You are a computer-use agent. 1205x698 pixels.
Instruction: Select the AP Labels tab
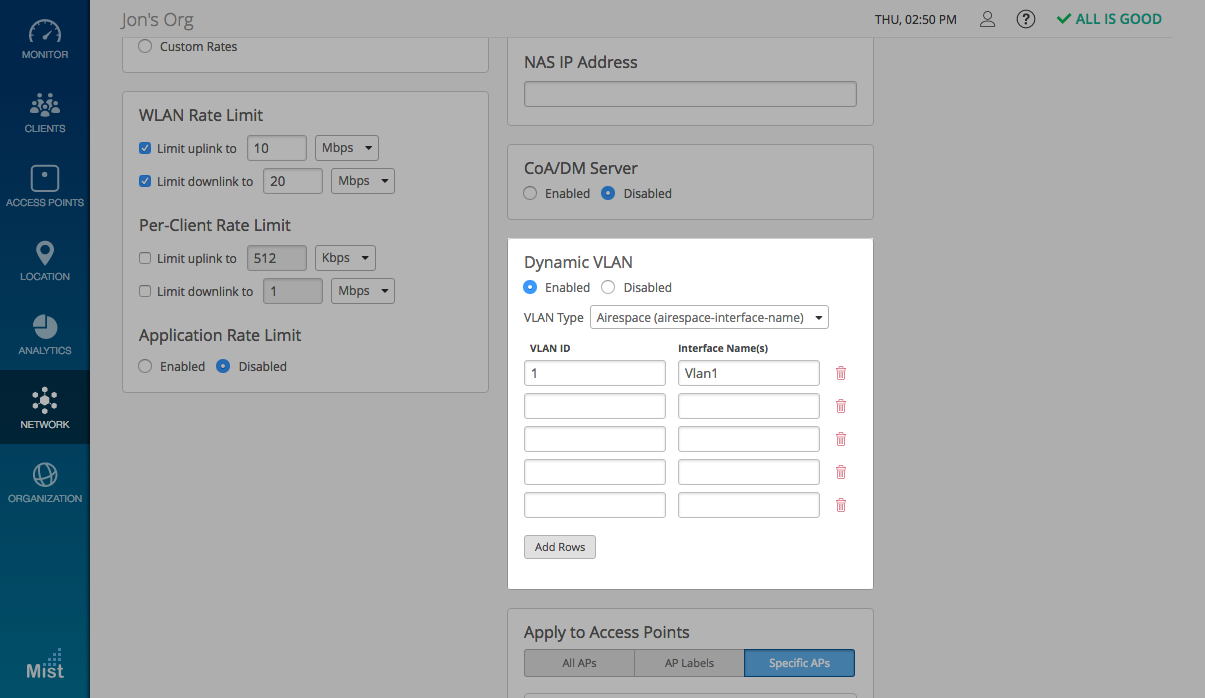click(689, 663)
